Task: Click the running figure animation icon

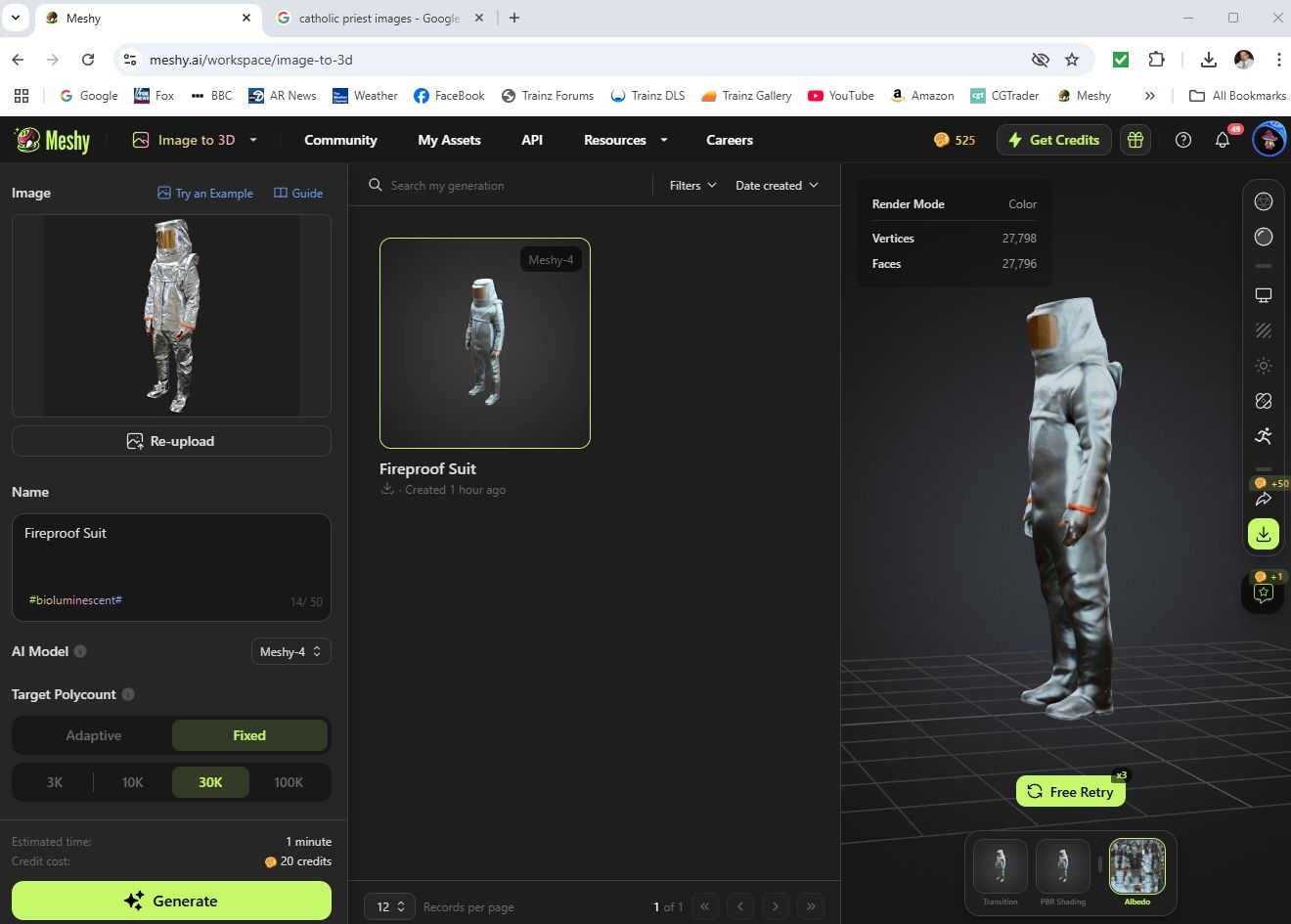Action: 1264,436
